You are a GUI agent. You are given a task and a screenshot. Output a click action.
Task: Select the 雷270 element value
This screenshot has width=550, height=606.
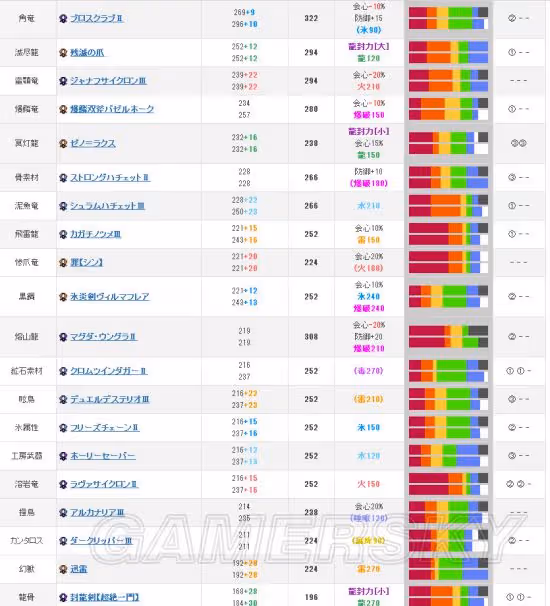(x=368, y=569)
